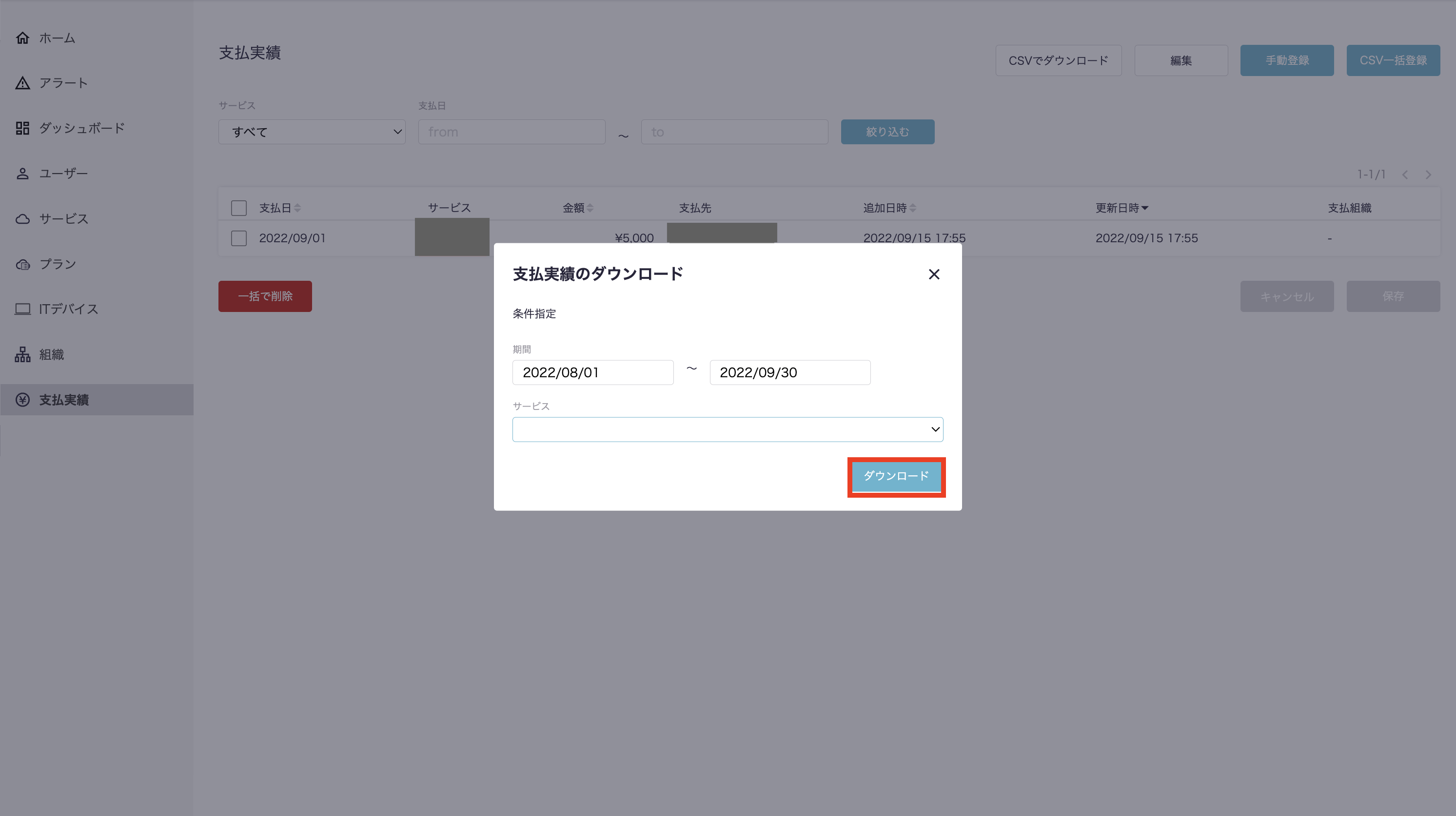Screen dimensions: 1456x816
Task: Click the Home house icon in sidebar
Action: pyautogui.click(x=22, y=38)
